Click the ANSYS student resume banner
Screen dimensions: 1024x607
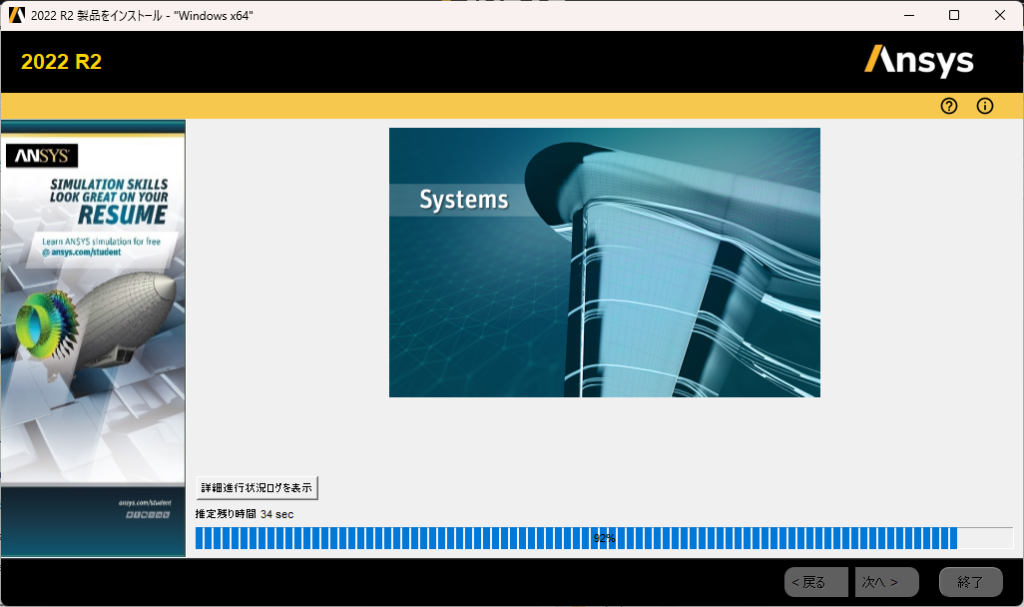[x=93, y=338]
